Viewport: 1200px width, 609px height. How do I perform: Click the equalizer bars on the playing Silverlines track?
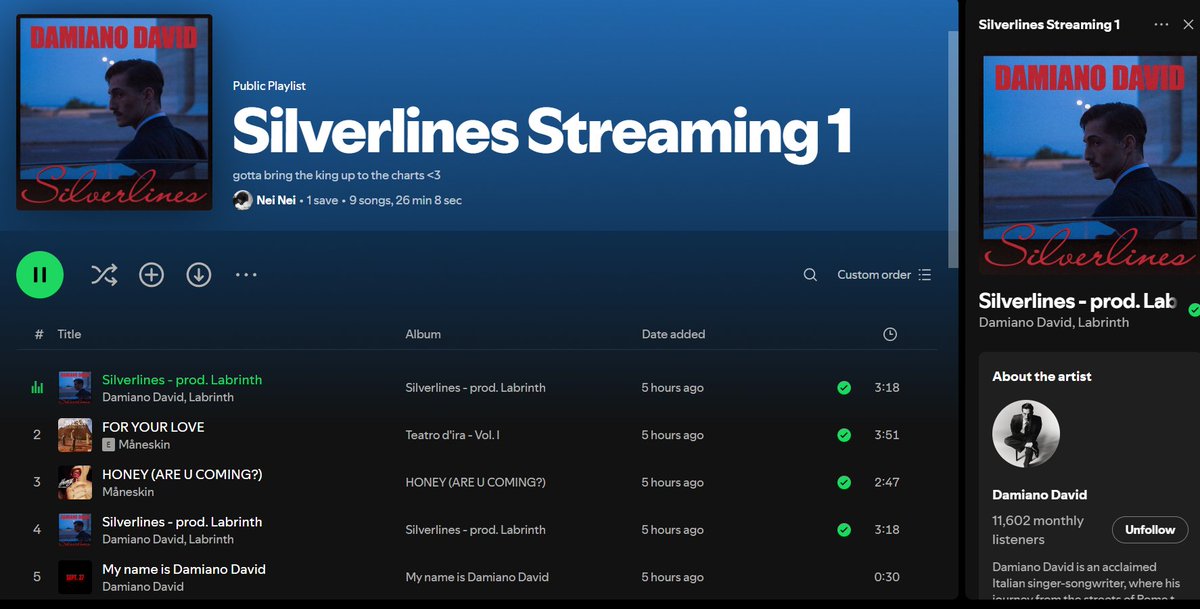point(37,386)
